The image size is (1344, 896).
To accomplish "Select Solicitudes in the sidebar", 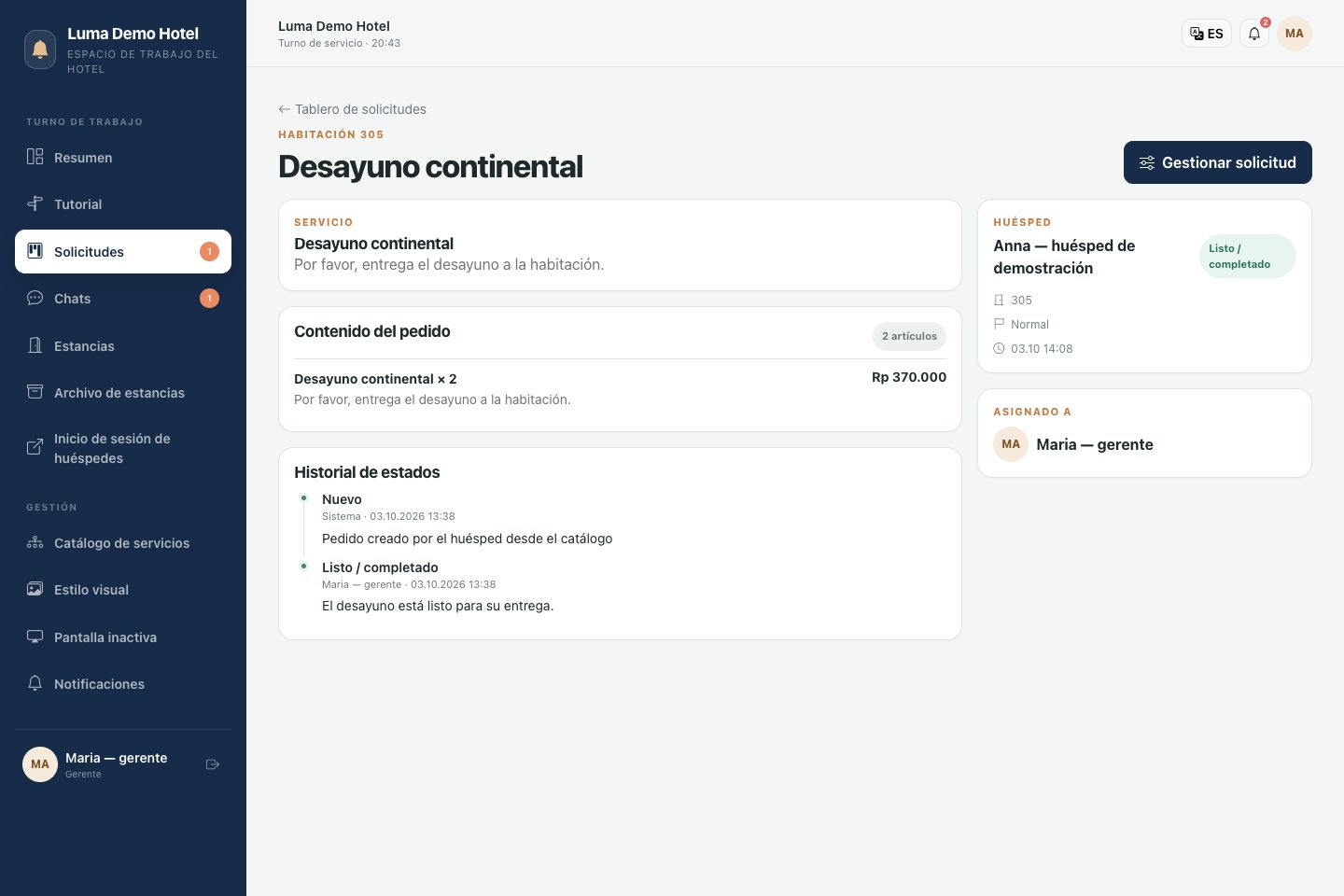I will pyautogui.click(x=123, y=252).
